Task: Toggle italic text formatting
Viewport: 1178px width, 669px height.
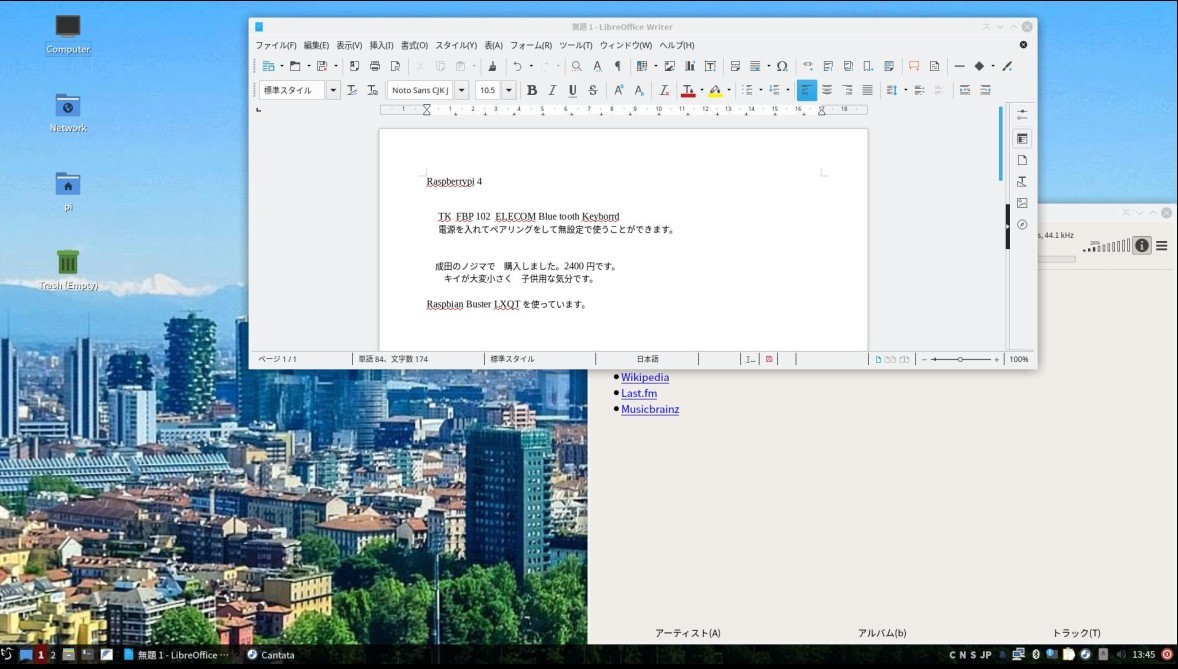Action: point(552,90)
